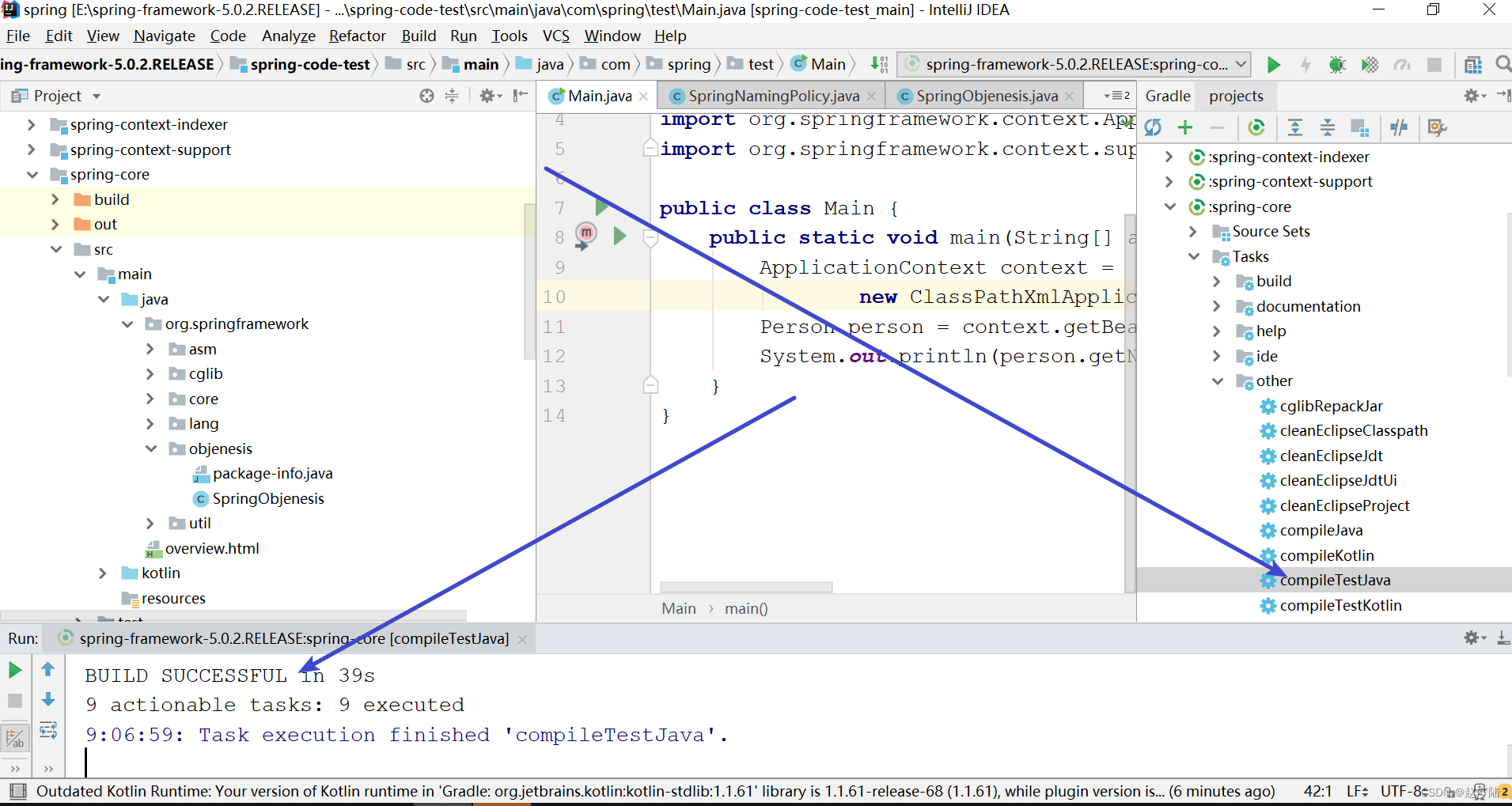Expand the build folder in Project tree

(55, 199)
